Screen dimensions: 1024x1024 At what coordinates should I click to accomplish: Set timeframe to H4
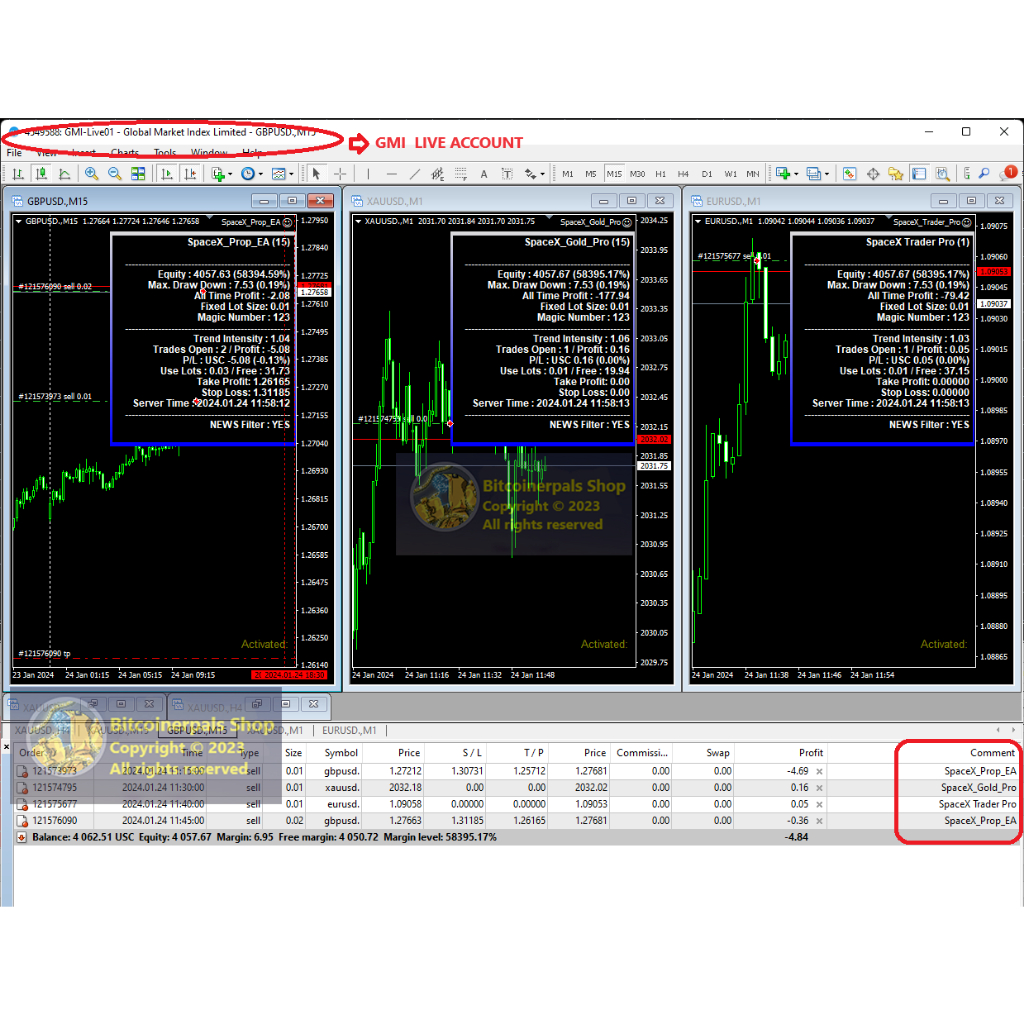[x=683, y=174]
